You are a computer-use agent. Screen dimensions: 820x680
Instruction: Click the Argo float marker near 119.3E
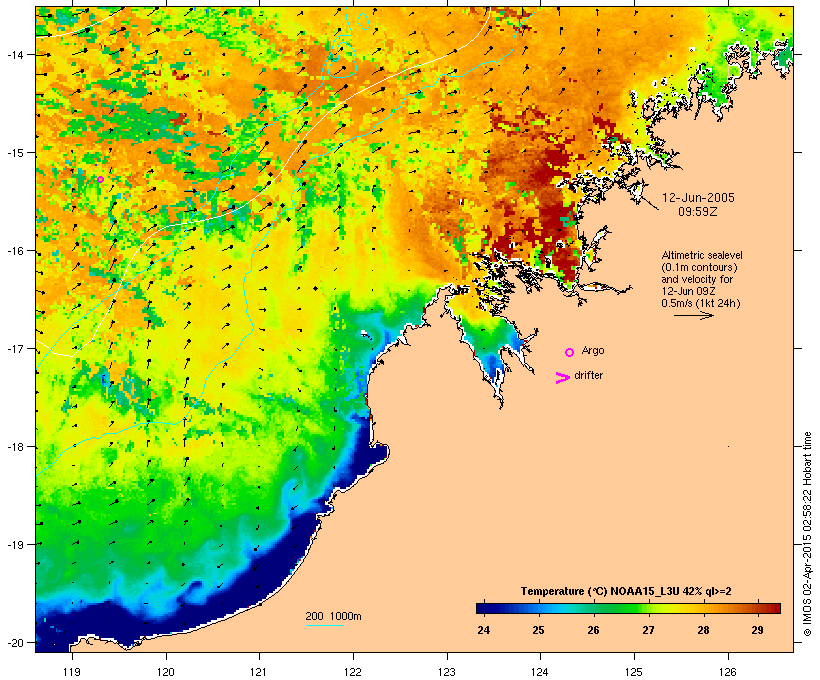(100, 179)
